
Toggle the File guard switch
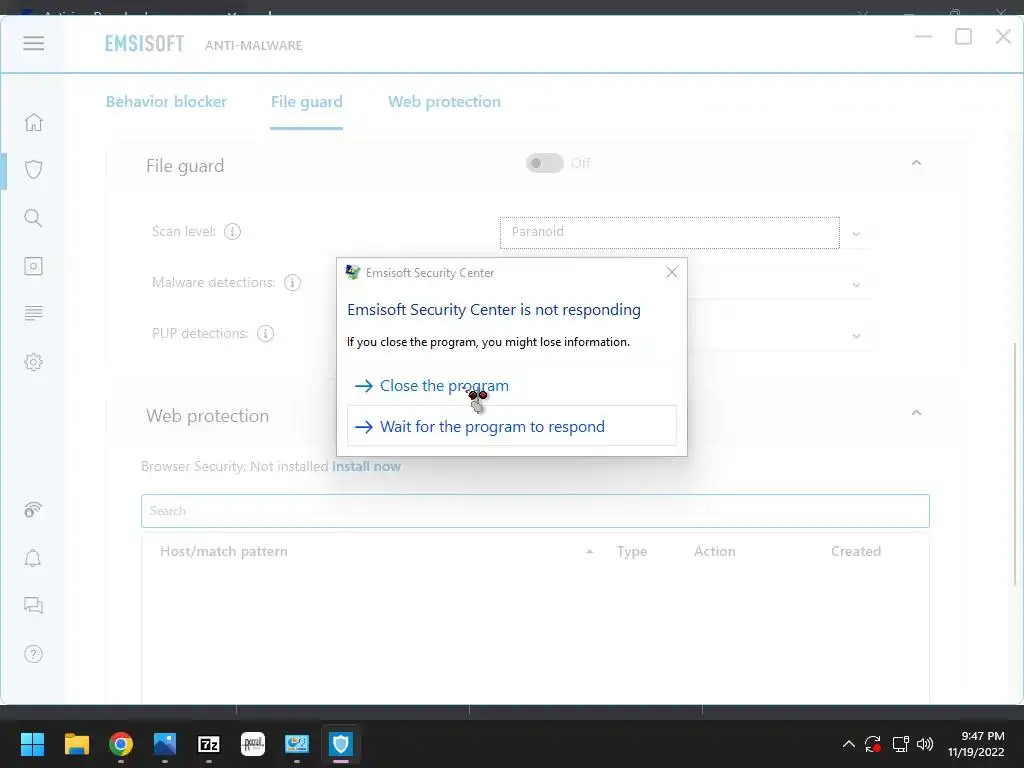(x=545, y=163)
